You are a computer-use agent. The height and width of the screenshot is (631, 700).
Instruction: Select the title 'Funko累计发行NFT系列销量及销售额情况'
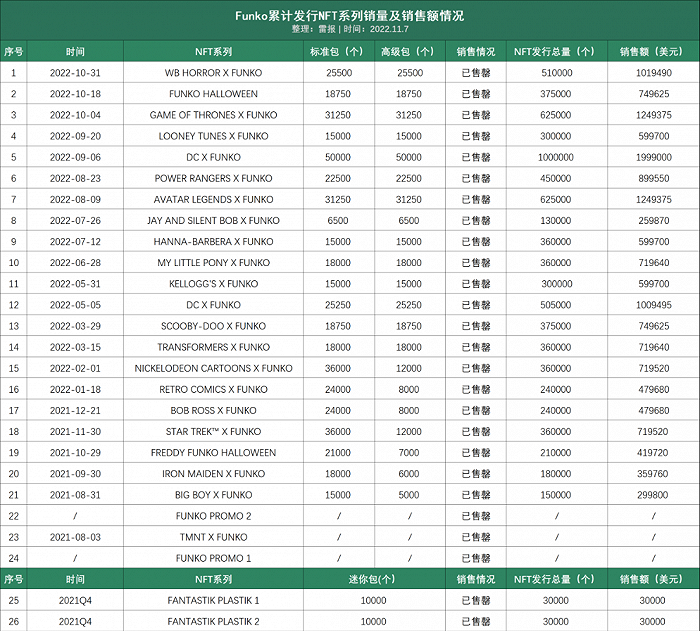tap(350, 16)
